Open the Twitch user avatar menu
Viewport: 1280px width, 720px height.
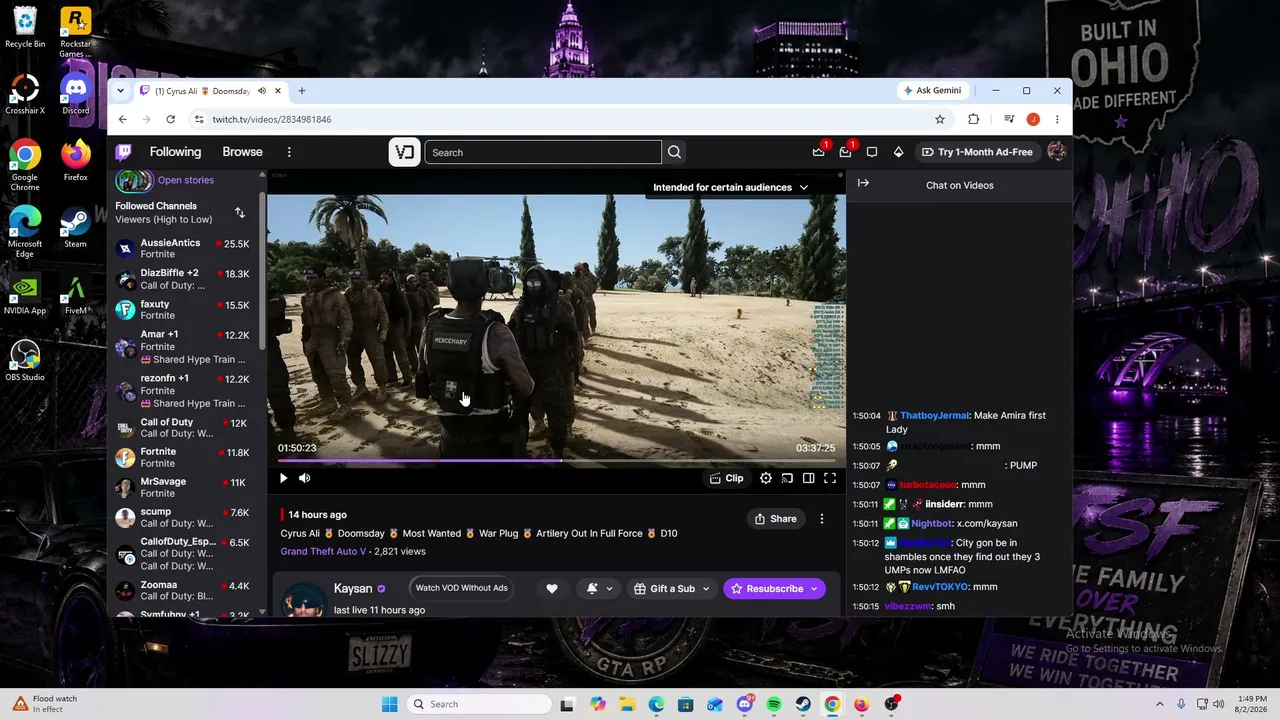point(1057,152)
